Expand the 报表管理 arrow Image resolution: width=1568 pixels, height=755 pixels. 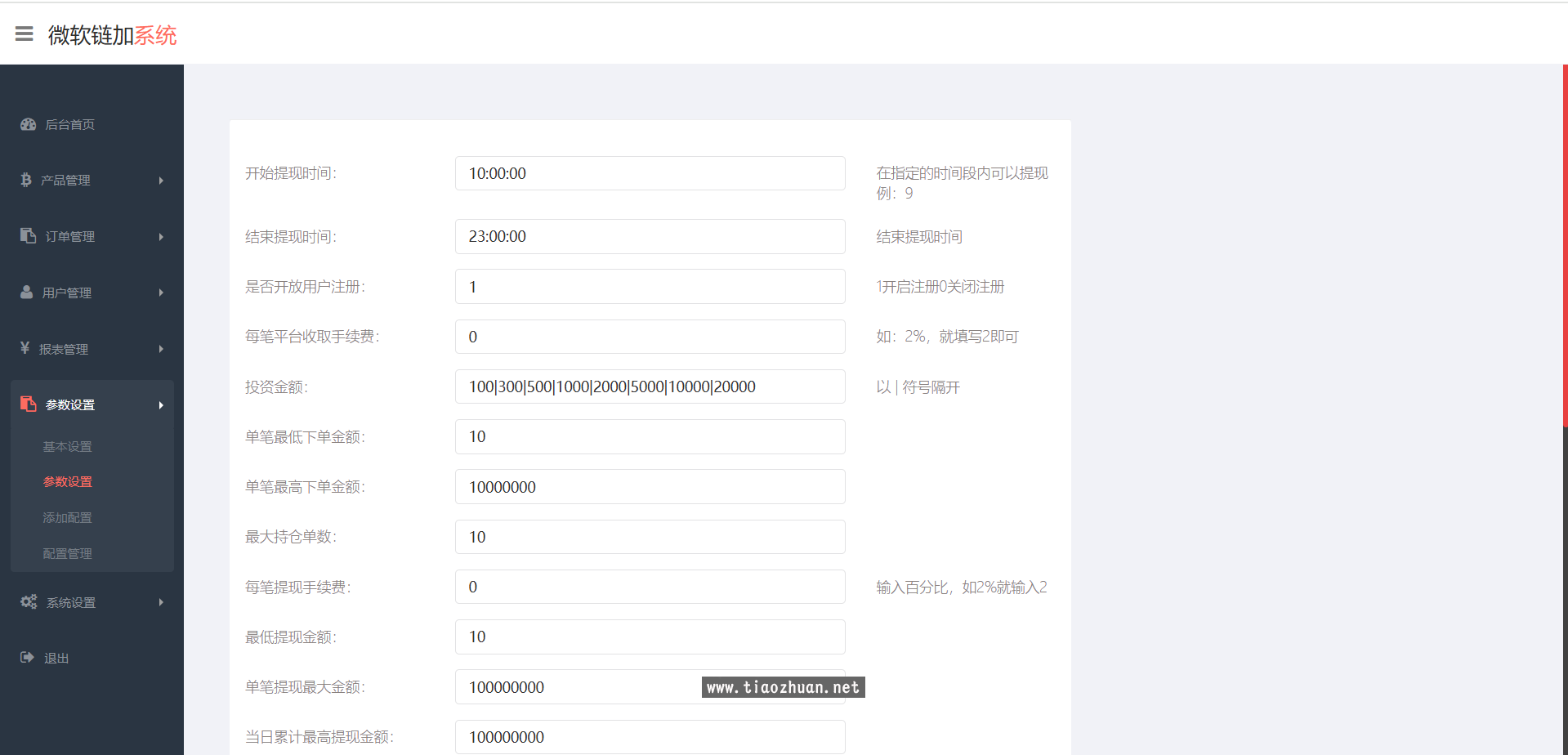click(161, 349)
